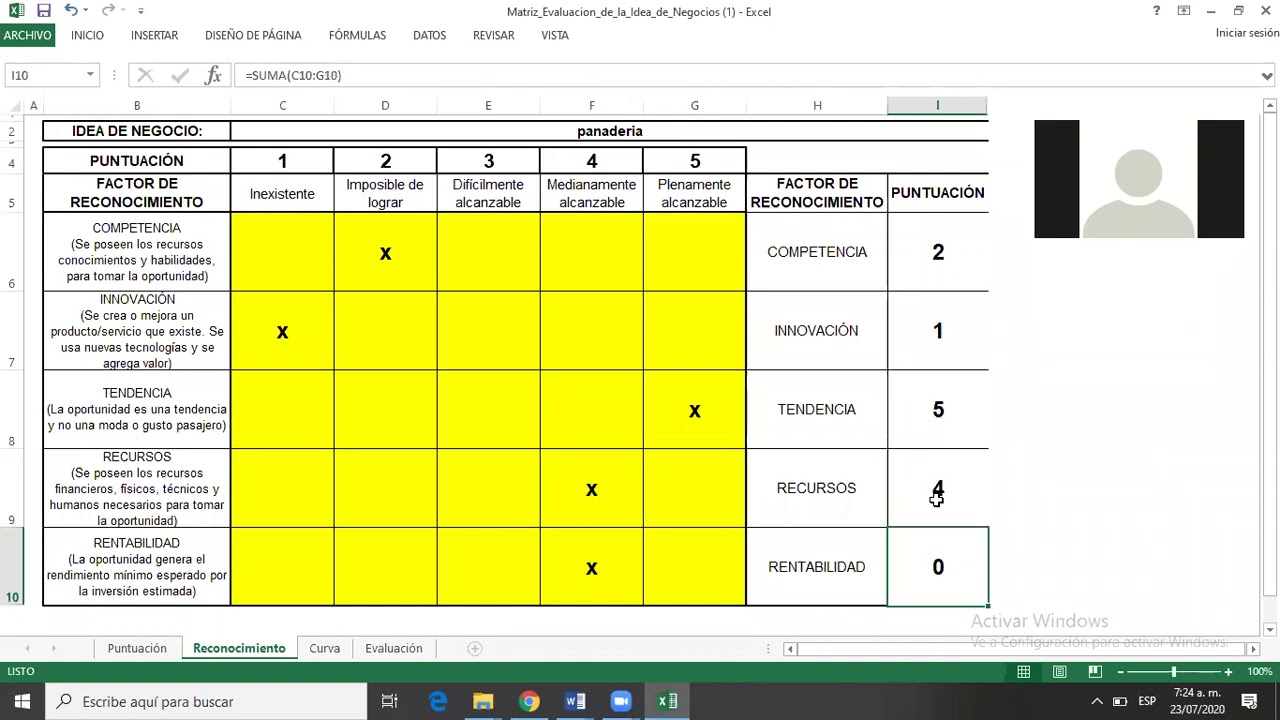This screenshot has height=720, width=1280.
Task: Expand the formula bar arrow
Action: 1267,75
